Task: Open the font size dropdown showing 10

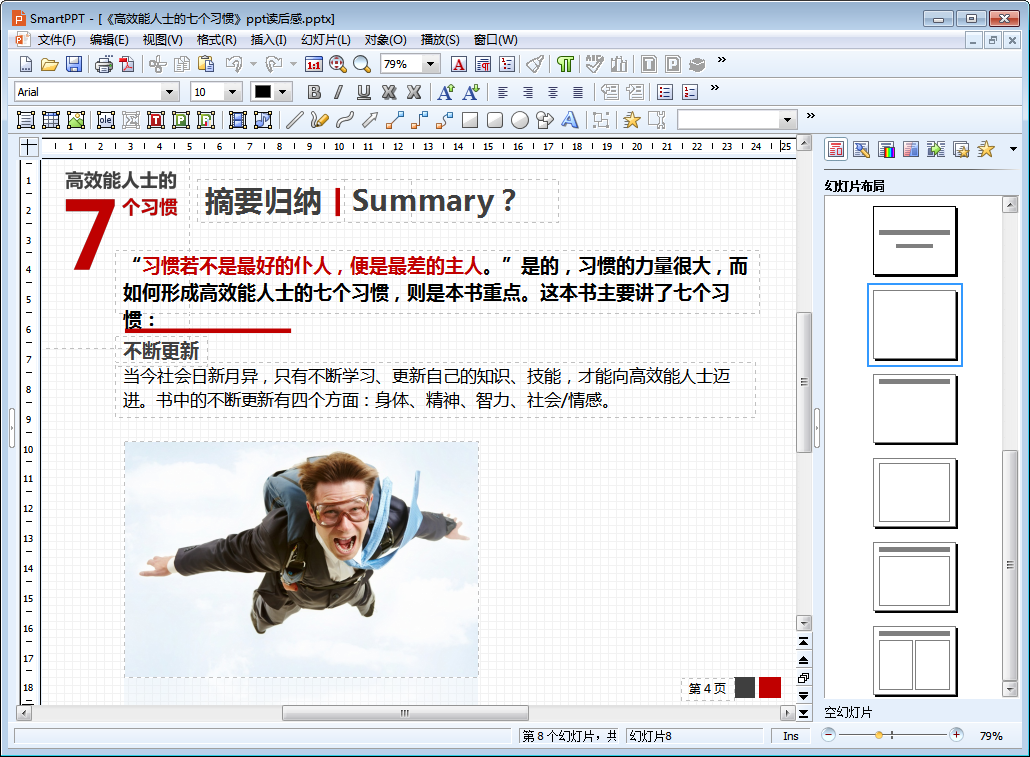Action: coord(232,92)
